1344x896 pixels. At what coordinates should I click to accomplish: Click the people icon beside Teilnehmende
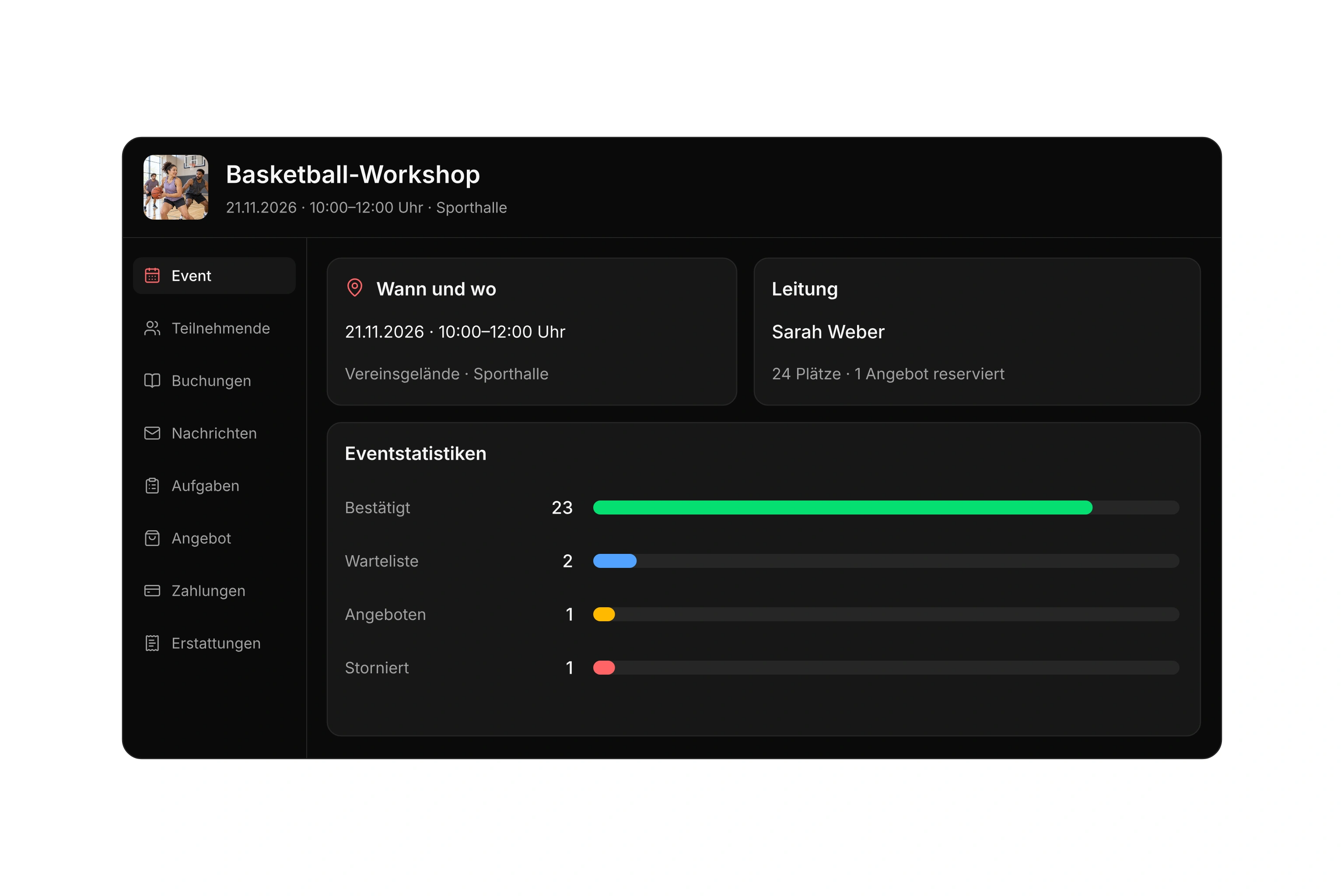(x=152, y=328)
